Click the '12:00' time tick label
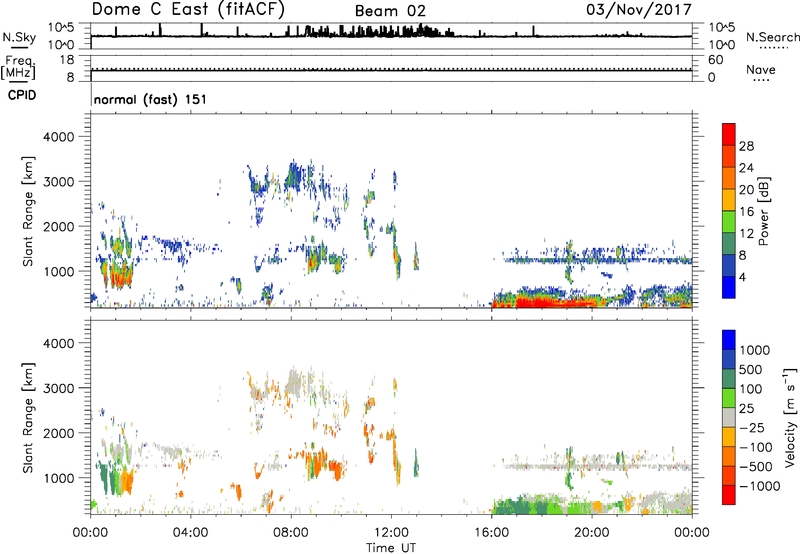 (391, 533)
